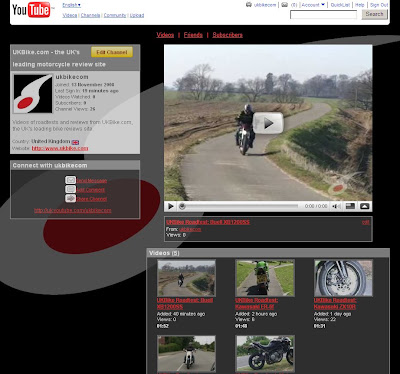Open featured video title Buell XB1200SS link
This screenshot has width=400, height=374.
click(x=208, y=222)
